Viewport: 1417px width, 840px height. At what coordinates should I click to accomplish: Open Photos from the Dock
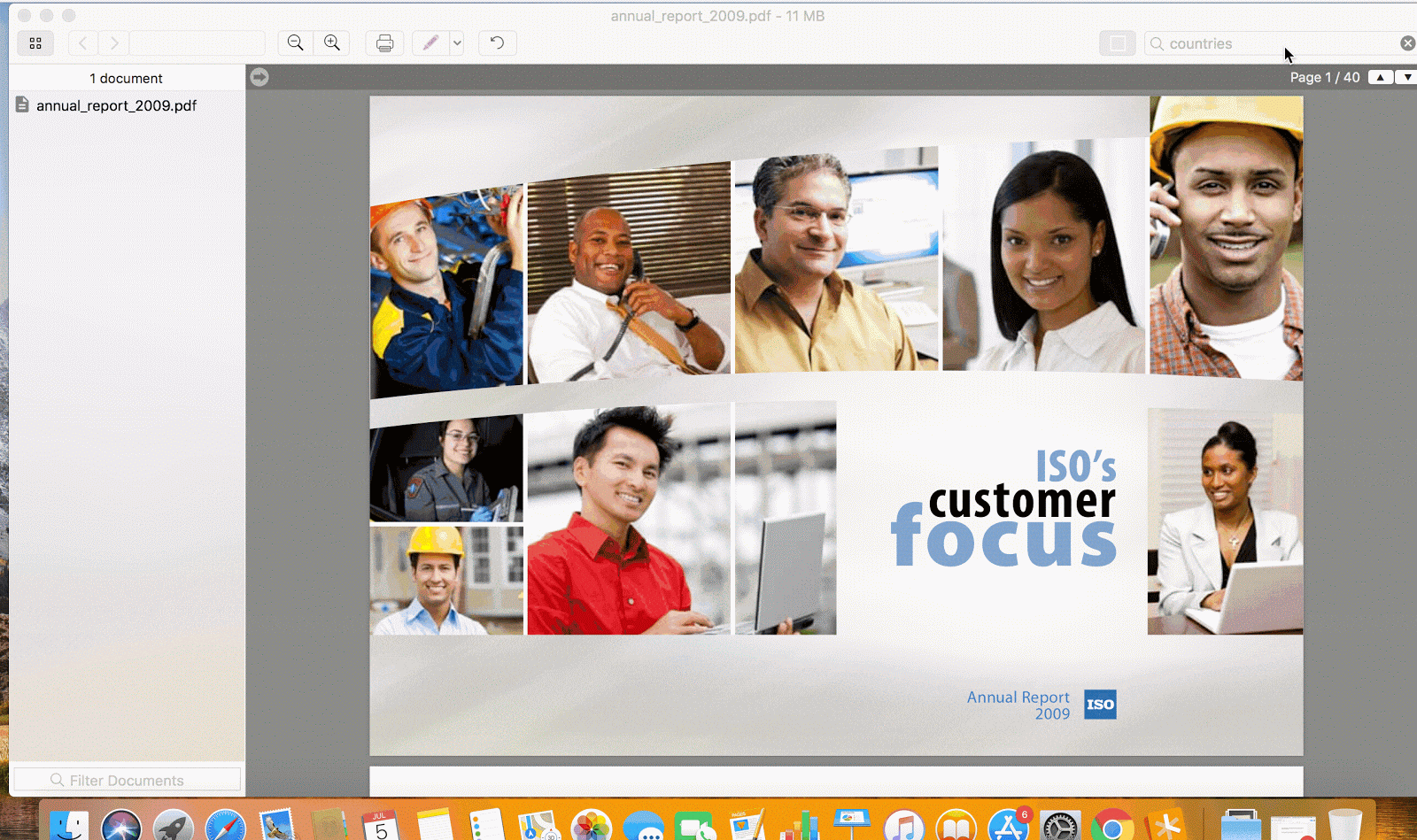point(591,826)
